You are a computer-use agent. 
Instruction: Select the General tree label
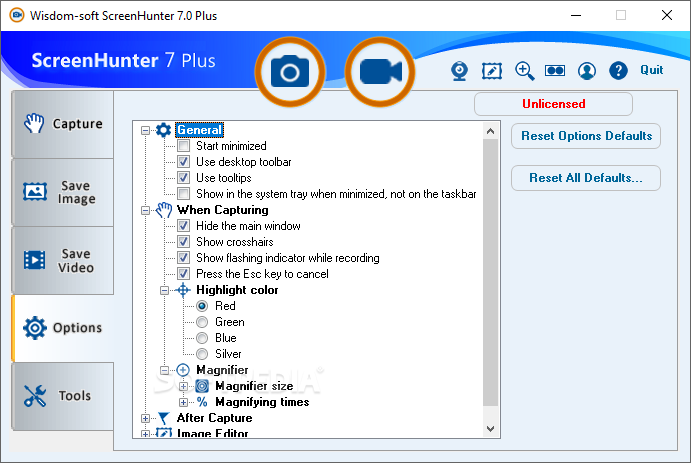click(200, 130)
